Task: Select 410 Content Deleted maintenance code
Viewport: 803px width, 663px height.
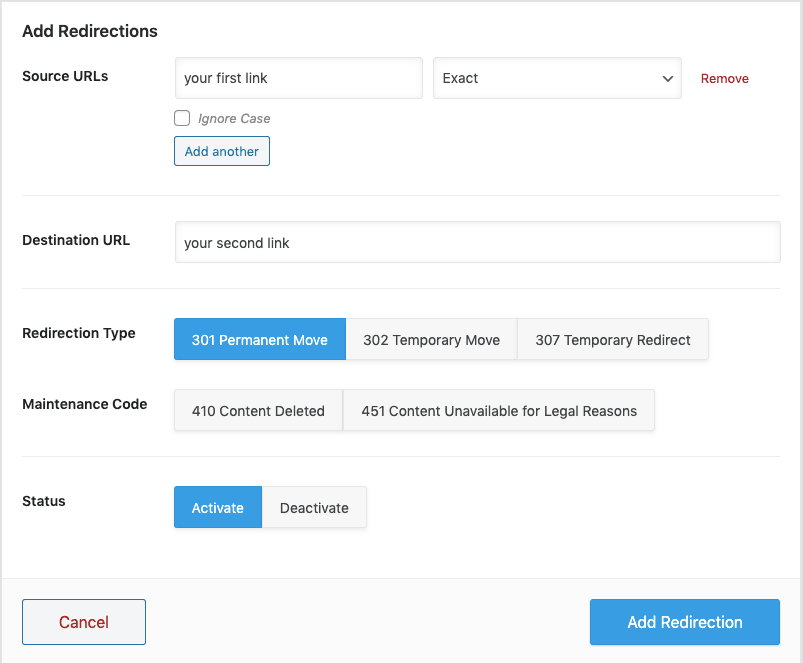Action: point(258,411)
